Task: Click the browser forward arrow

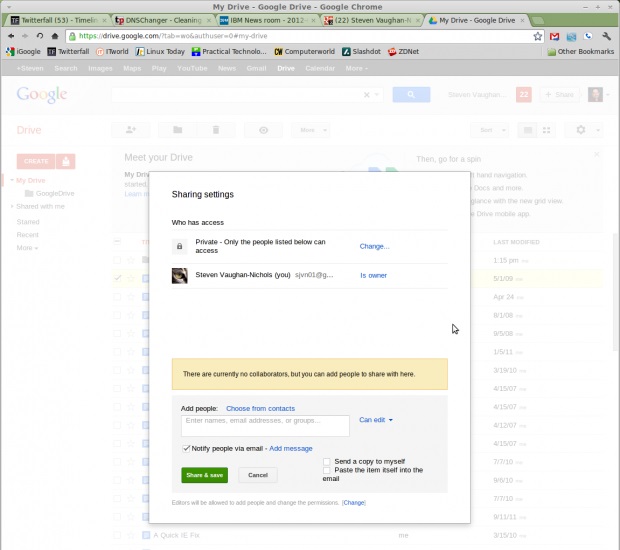Action: click(25, 36)
